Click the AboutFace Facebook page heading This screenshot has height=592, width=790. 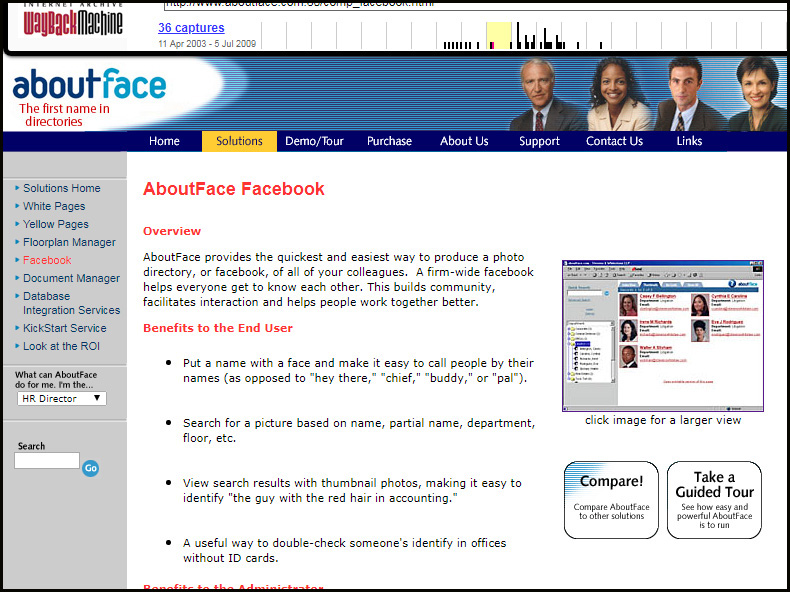(234, 189)
